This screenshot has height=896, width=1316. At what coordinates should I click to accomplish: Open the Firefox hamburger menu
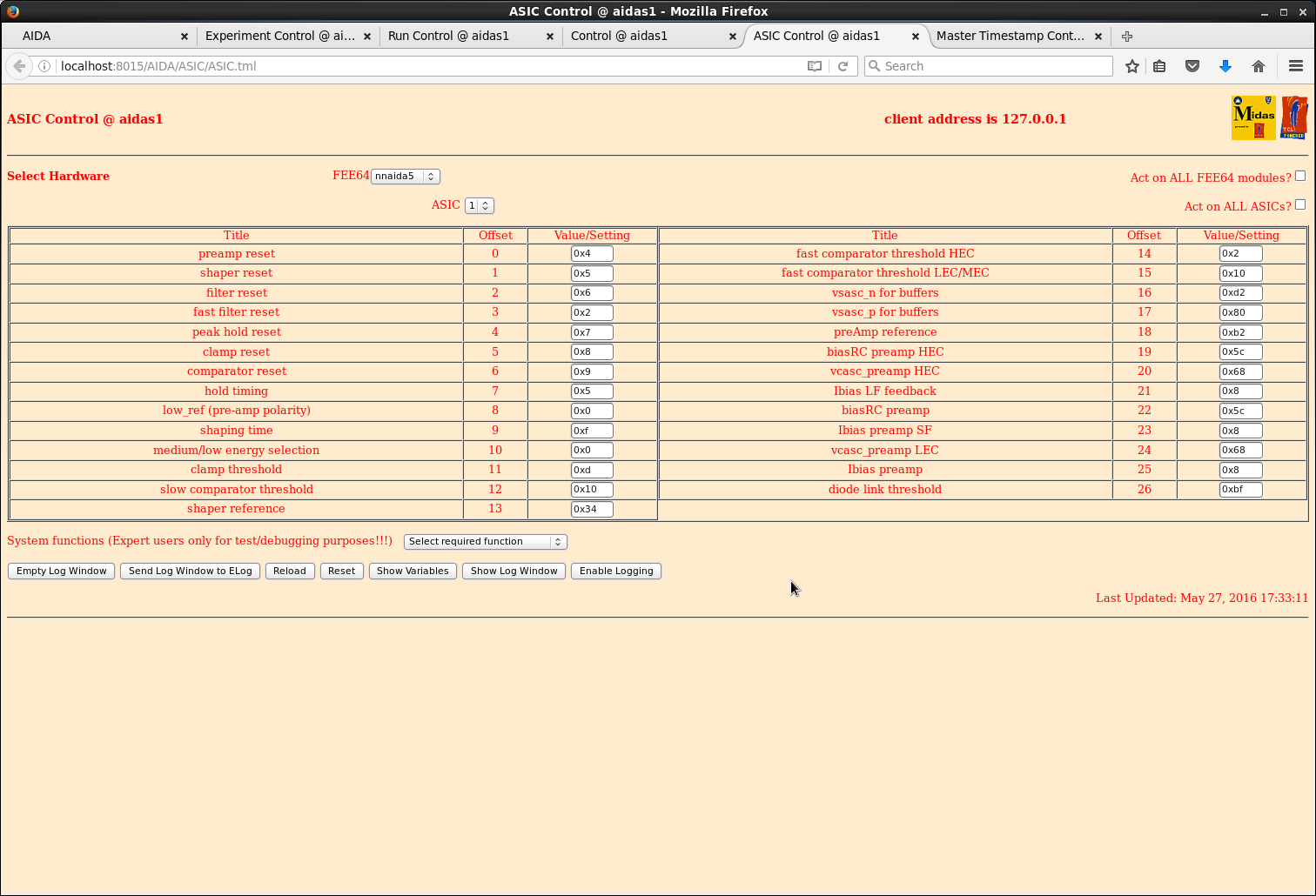pyautogui.click(x=1296, y=66)
